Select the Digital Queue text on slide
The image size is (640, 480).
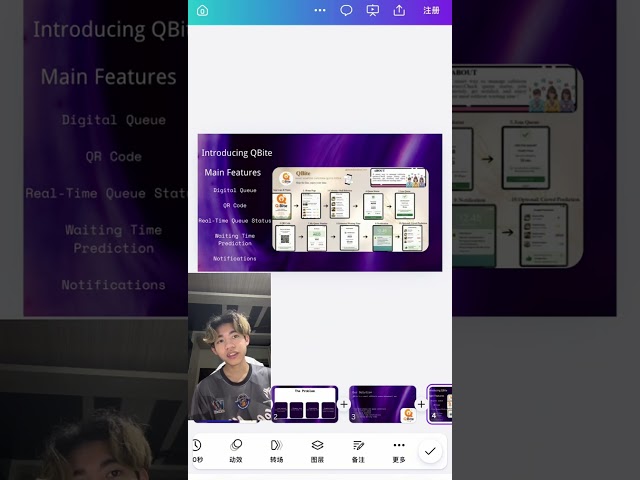click(x=235, y=190)
